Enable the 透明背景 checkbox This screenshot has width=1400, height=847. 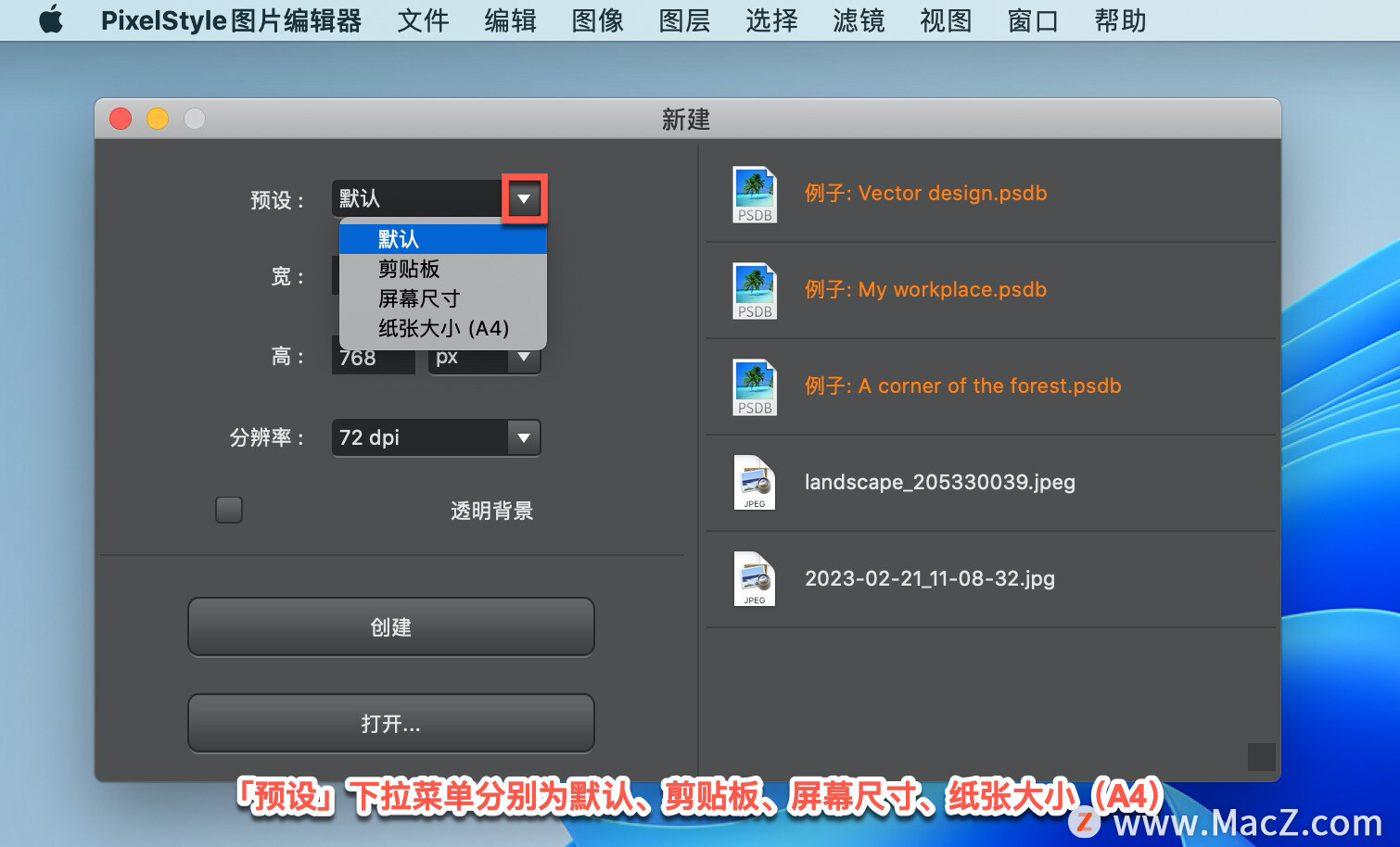(x=229, y=510)
